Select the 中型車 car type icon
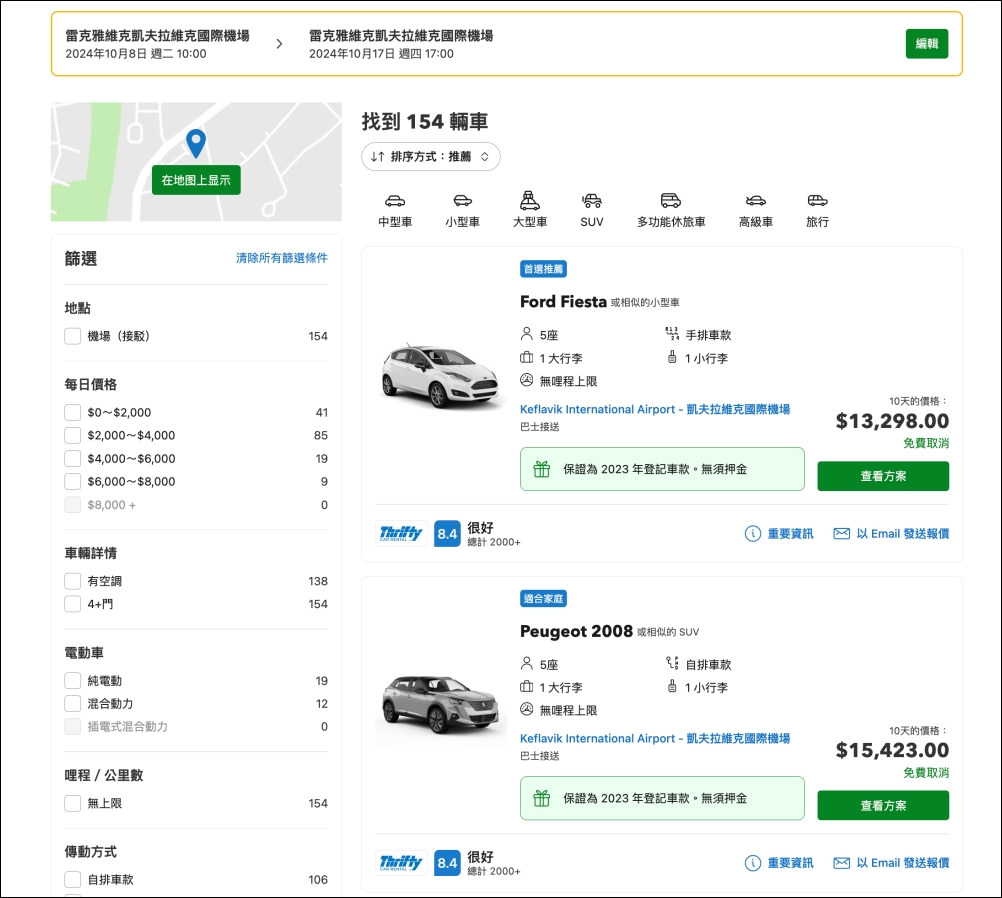This screenshot has width=1002, height=898. [x=395, y=201]
